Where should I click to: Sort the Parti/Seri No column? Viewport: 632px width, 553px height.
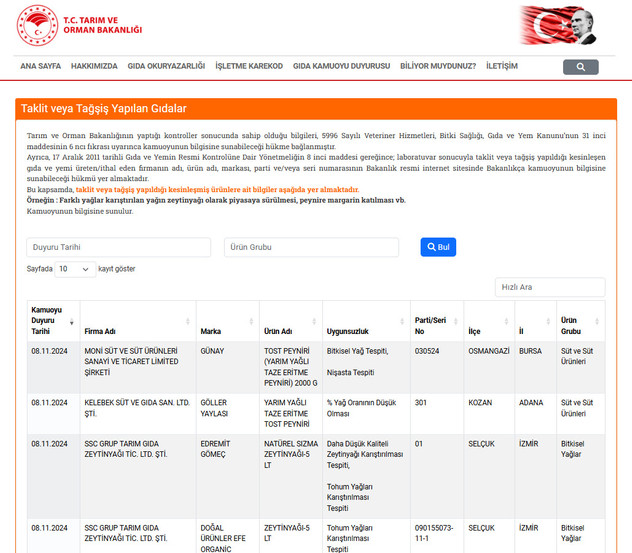pyautogui.click(x=455, y=321)
